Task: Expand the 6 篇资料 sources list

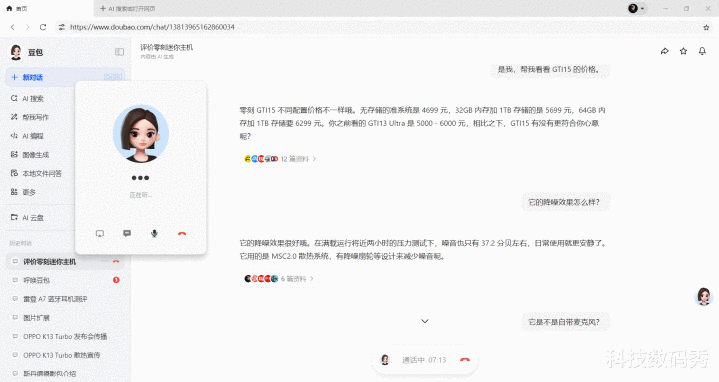Action: pyautogui.click(x=279, y=278)
